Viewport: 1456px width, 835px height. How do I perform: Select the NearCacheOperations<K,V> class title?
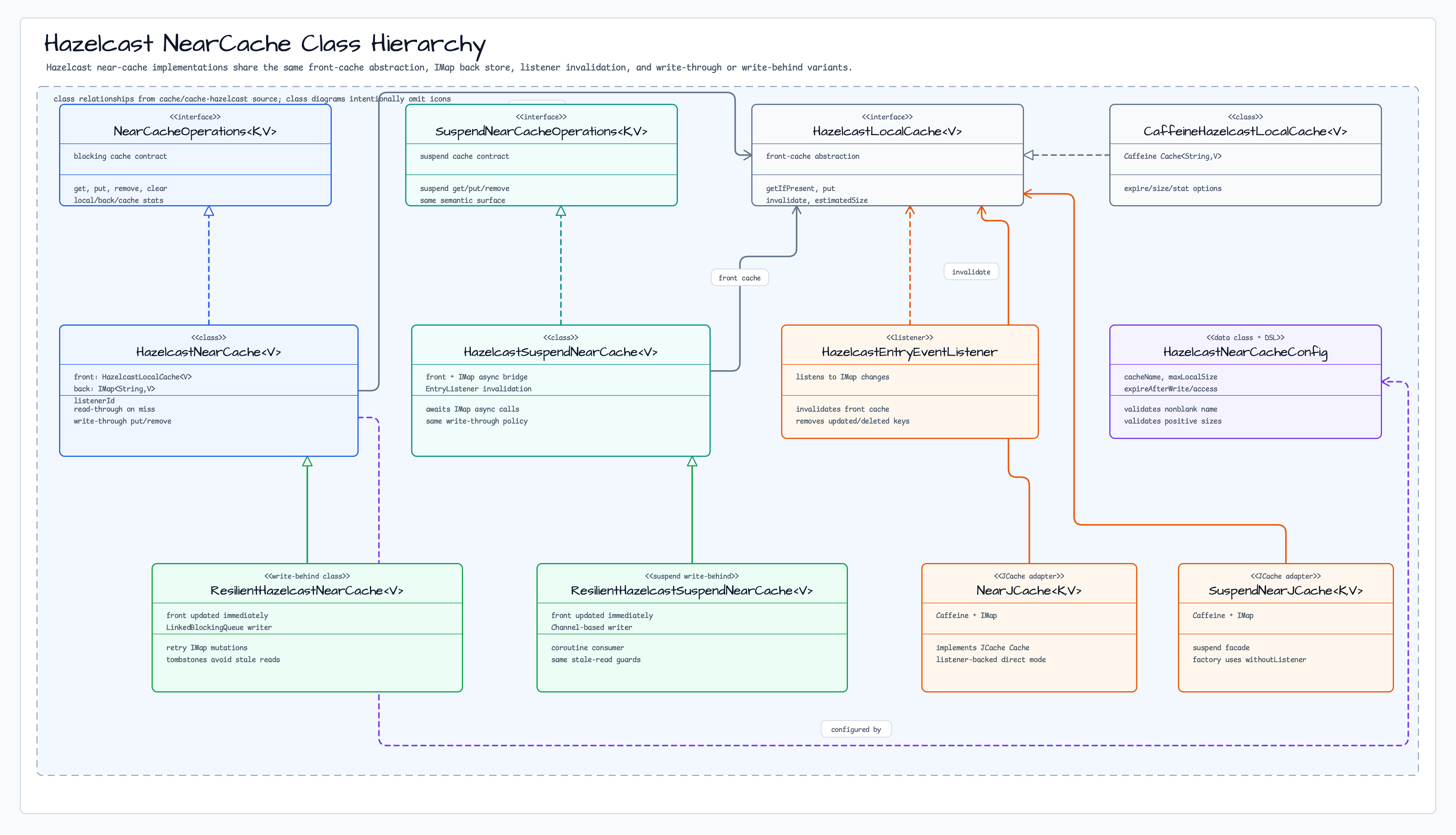195,131
